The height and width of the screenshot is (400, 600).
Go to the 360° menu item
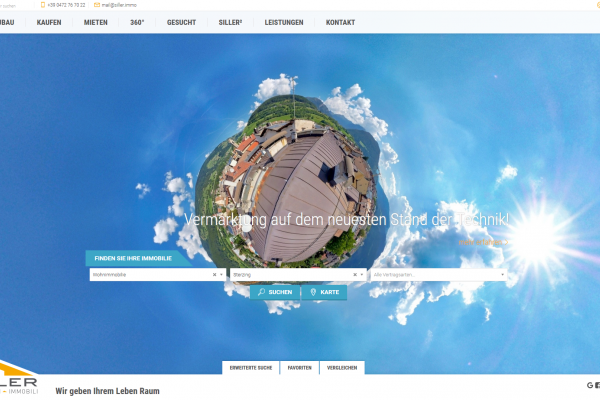point(137,21)
